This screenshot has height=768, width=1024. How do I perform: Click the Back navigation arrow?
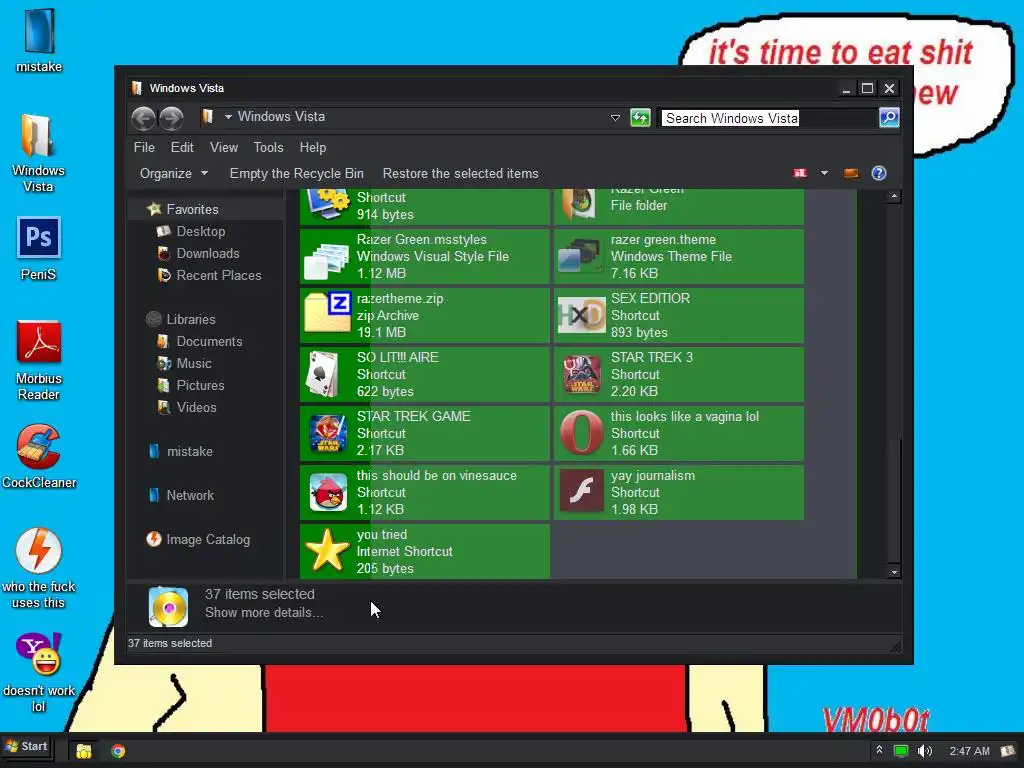pos(143,118)
